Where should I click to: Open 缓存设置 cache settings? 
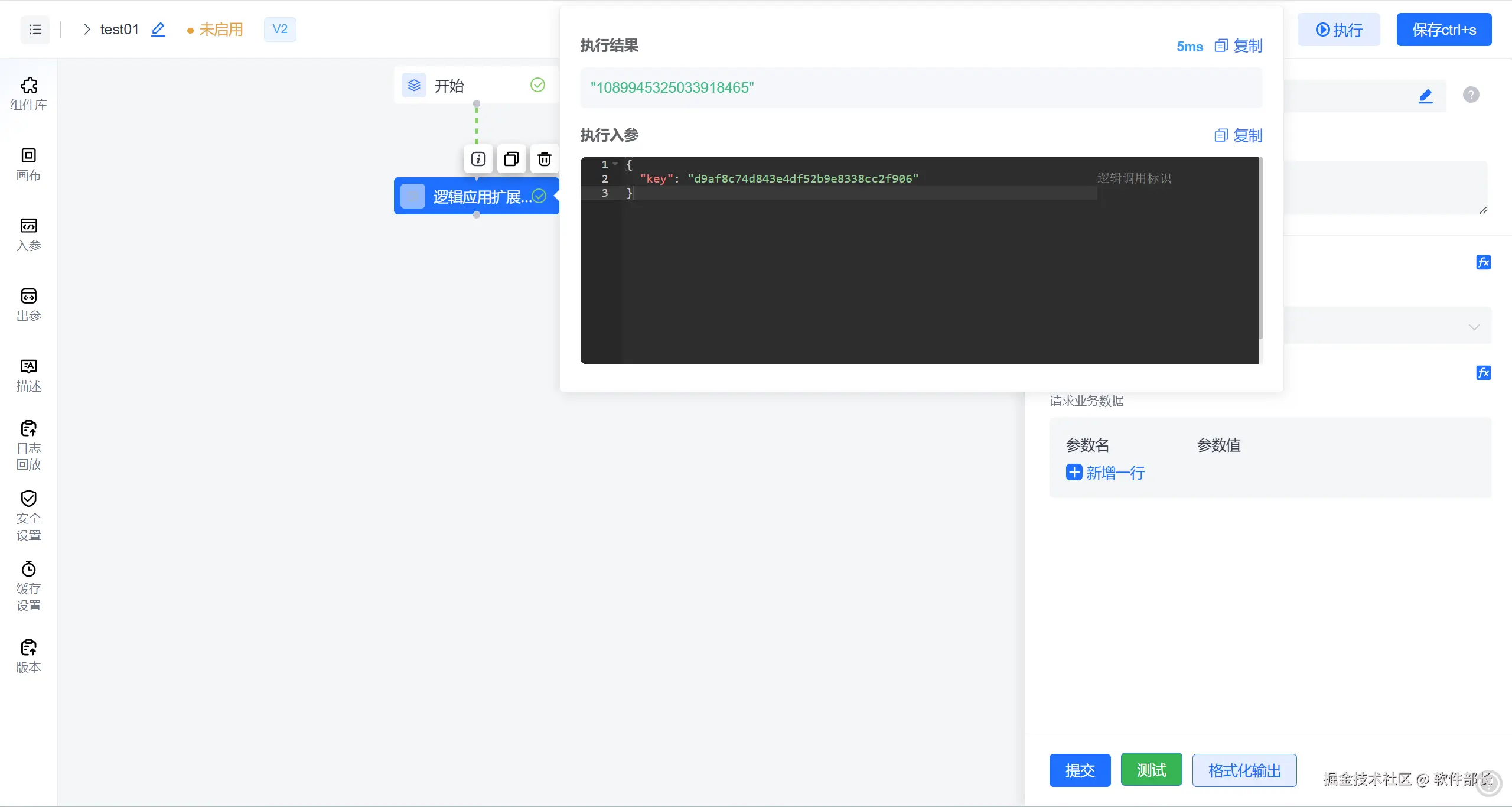coord(28,586)
